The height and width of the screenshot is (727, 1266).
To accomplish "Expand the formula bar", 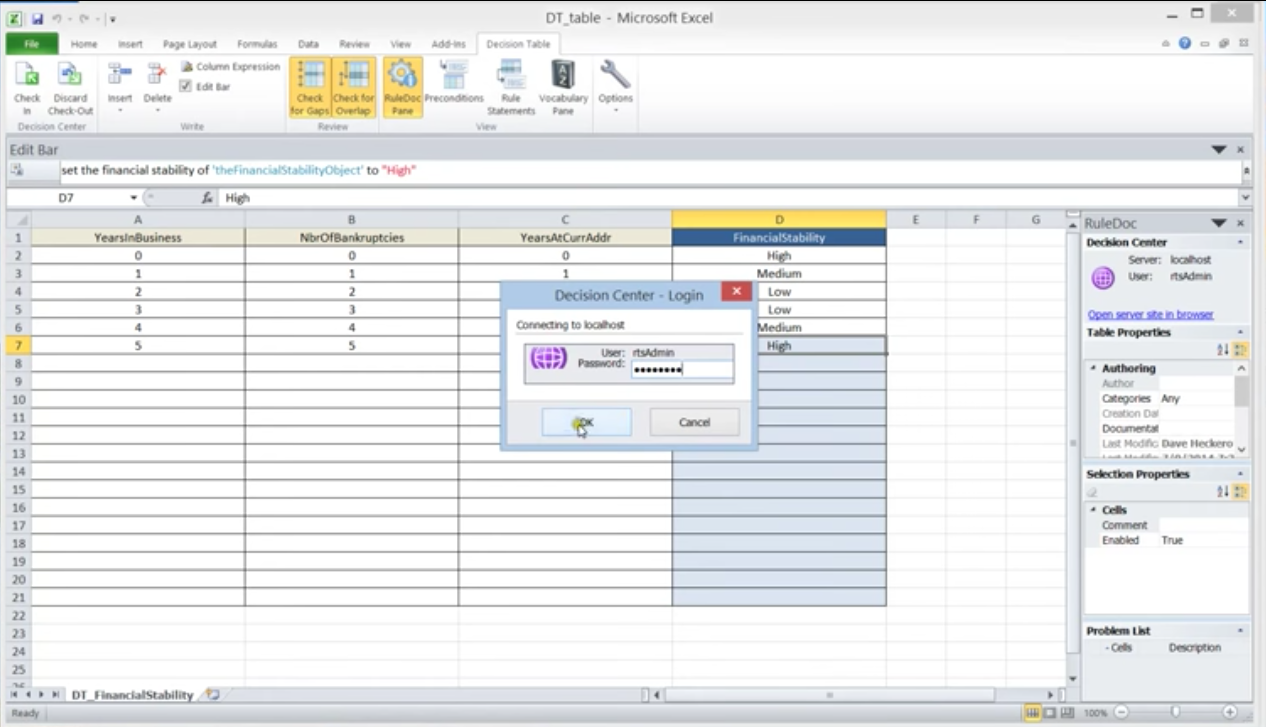I will click(x=1245, y=198).
